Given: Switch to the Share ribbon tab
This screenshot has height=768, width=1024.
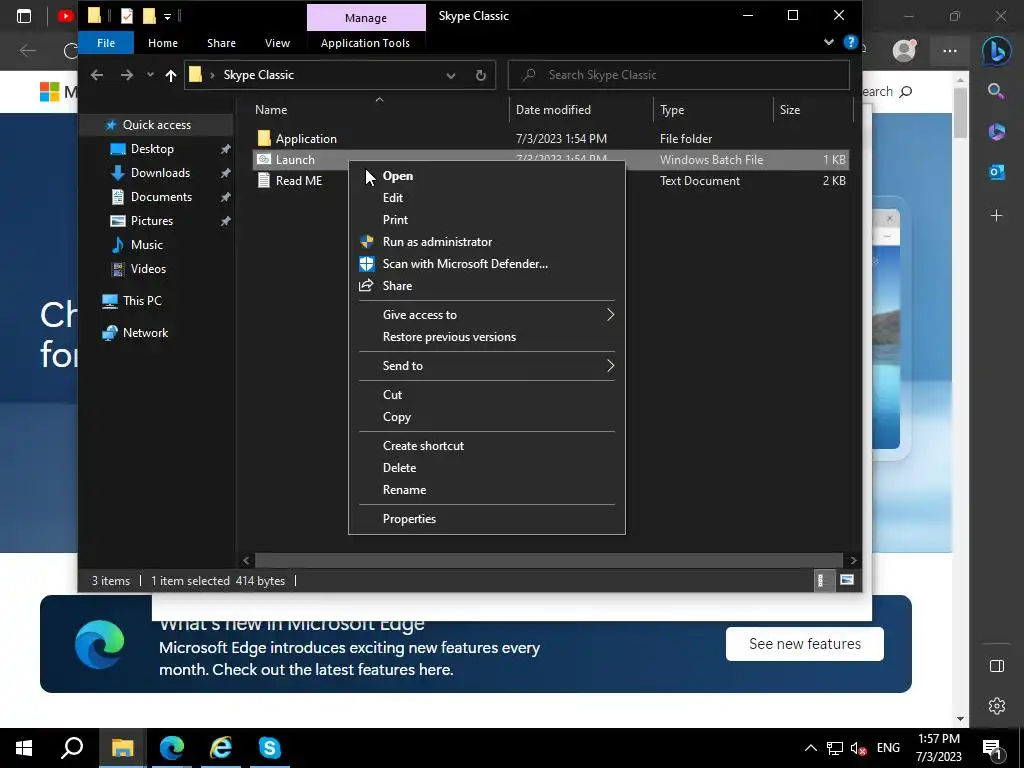Looking at the screenshot, I should pyautogui.click(x=221, y=43).
